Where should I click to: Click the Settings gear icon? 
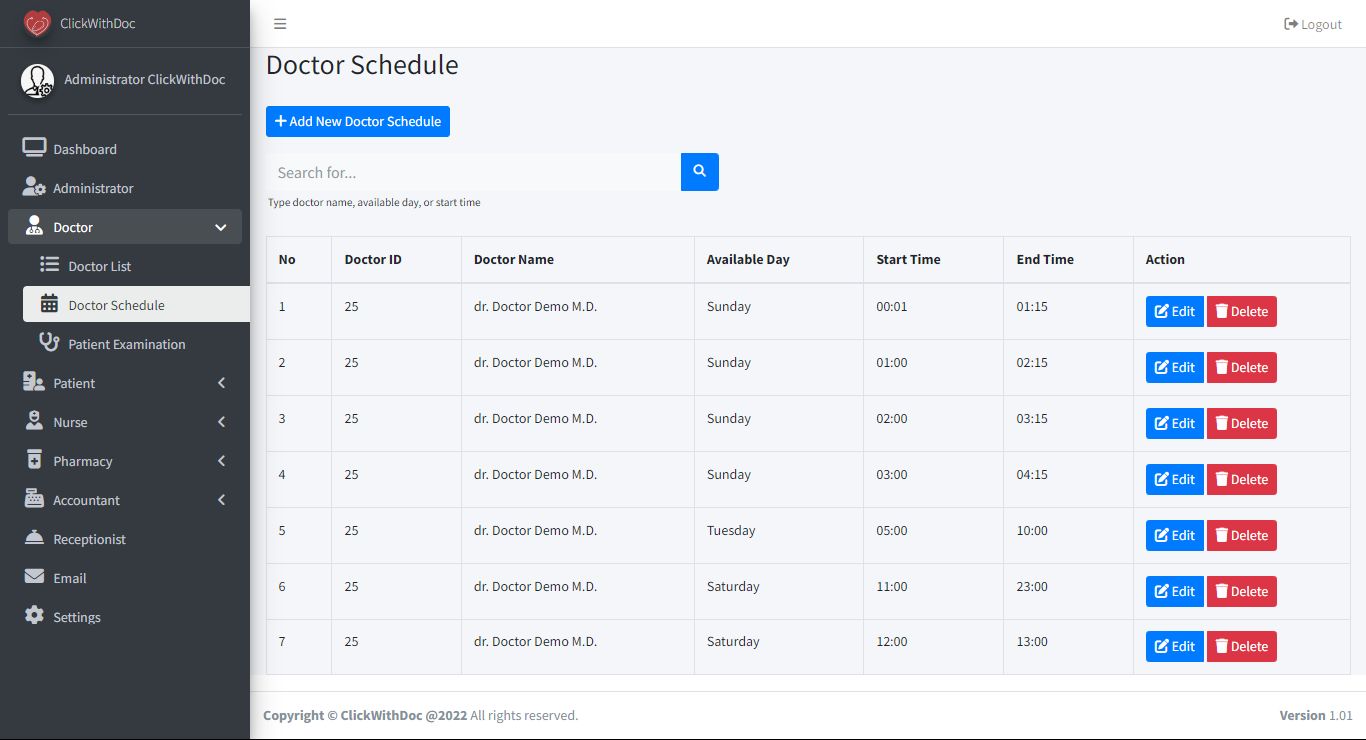[x=34, y=616]
